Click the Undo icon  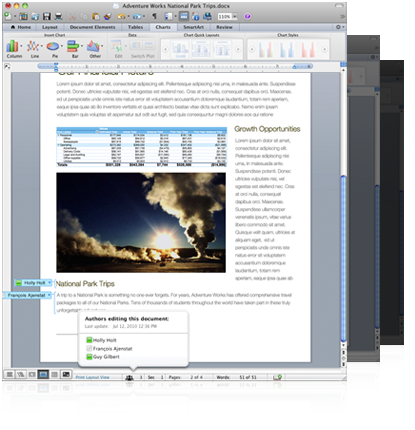tap(121, 16)
